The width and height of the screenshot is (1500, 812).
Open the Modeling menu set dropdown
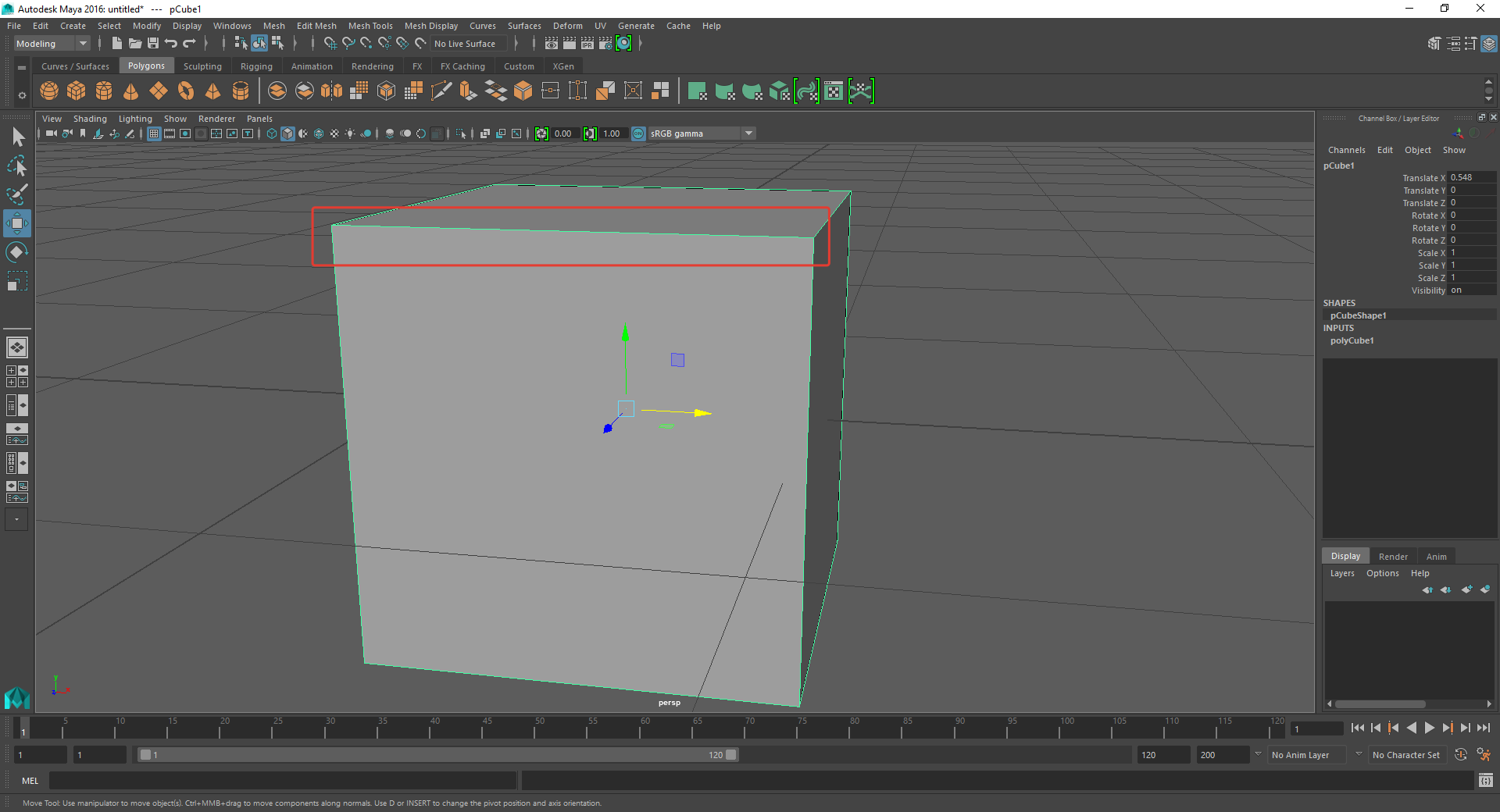(x=52, y=44)
